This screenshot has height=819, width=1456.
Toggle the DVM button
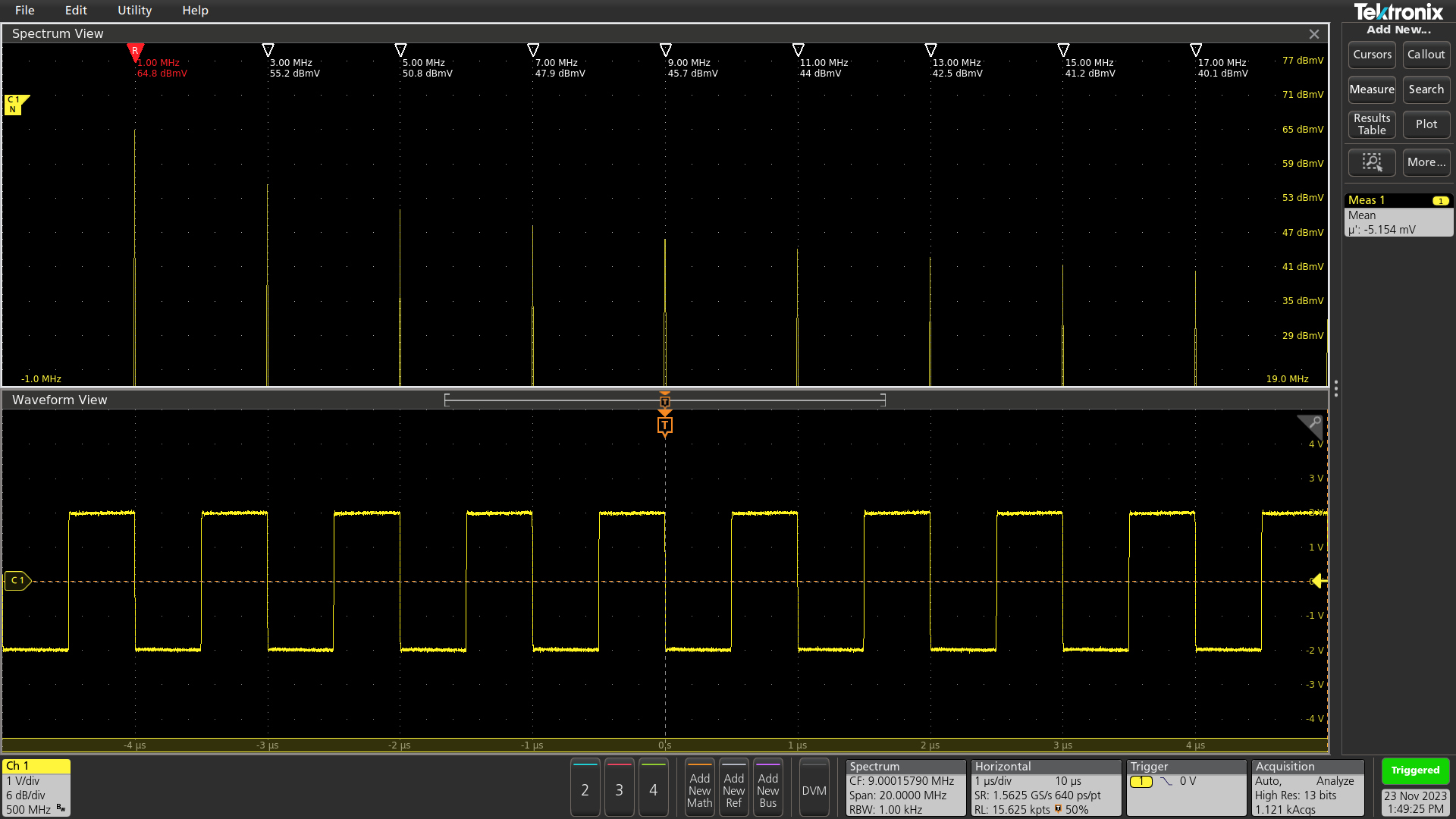[x=814, y=788]
